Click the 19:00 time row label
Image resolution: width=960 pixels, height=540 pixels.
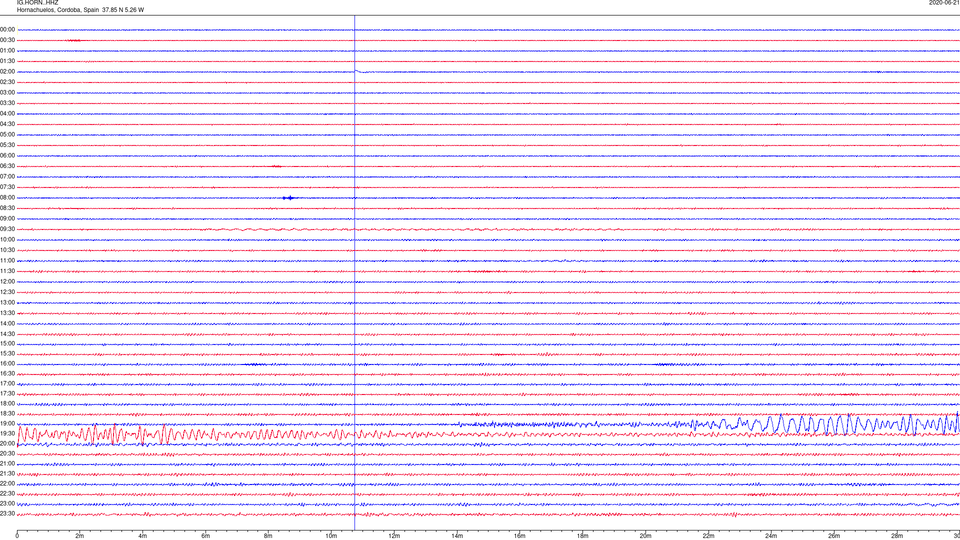click(x=7, y=424)
